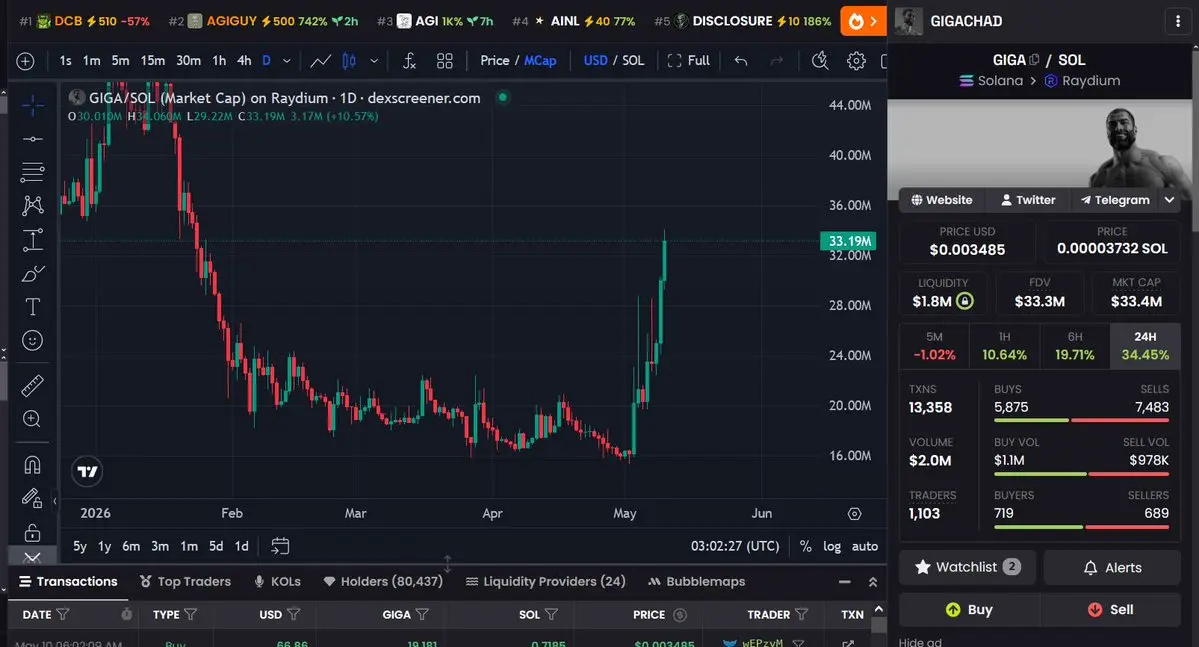Select the 5M stats period
1199x647 pixels.
[x=934, y=346]
